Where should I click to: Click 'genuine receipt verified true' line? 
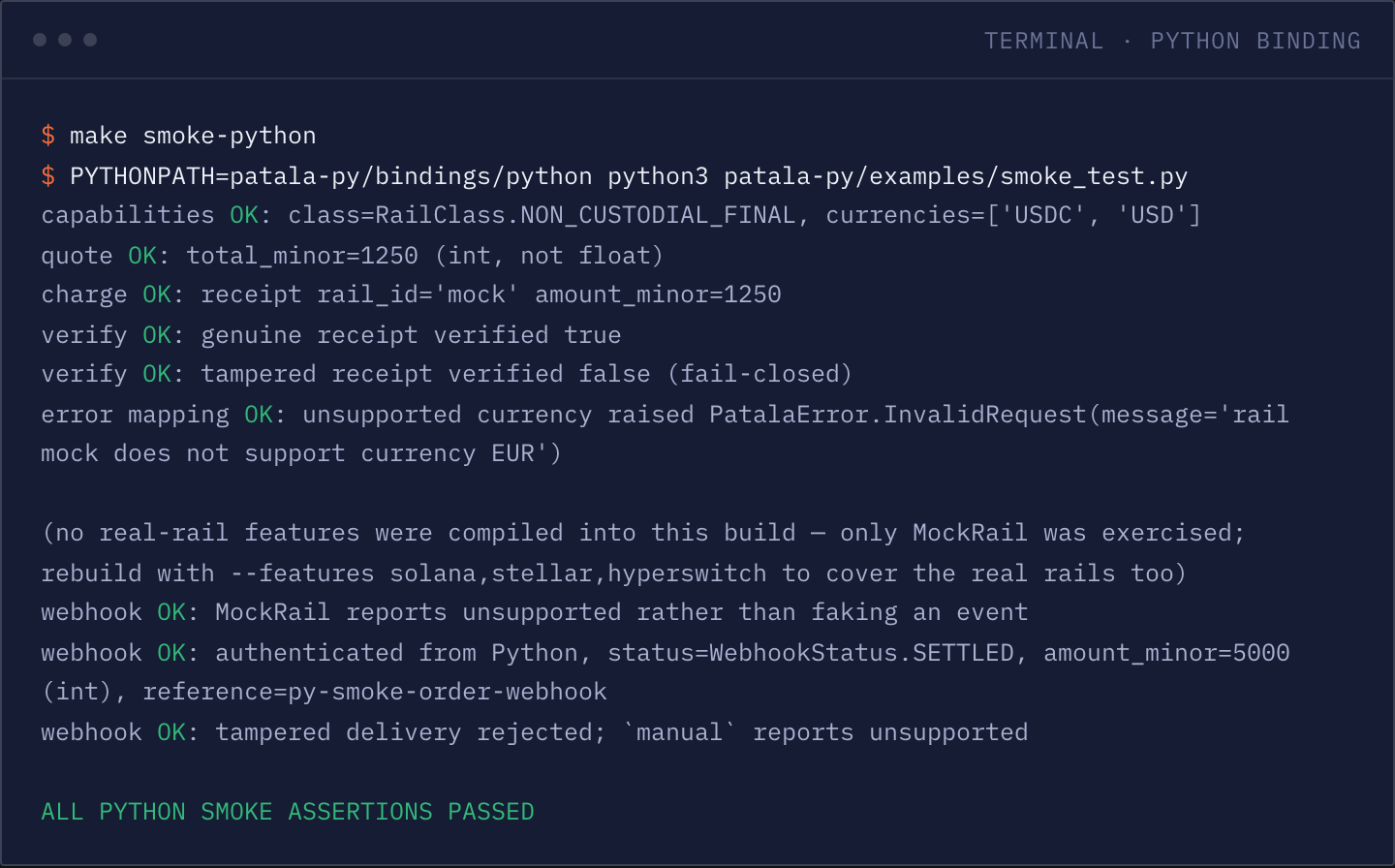coord(331,335)
